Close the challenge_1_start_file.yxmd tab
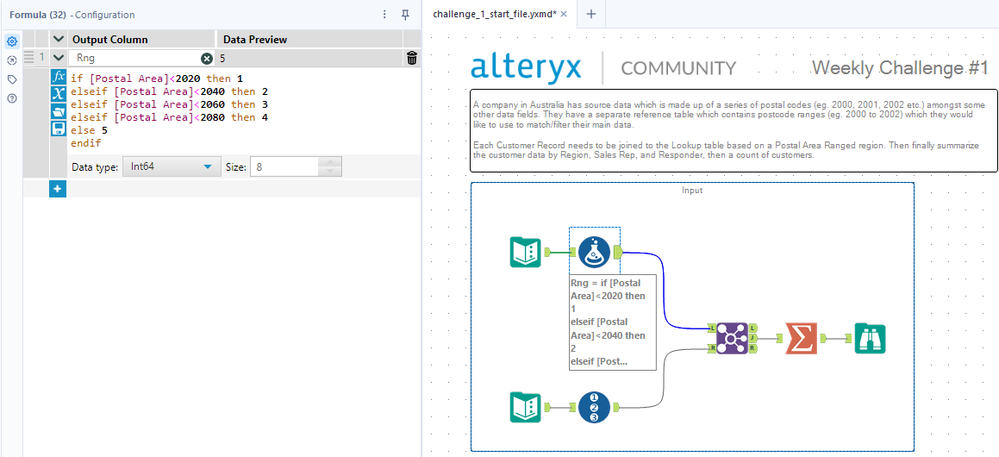The image size is (999, 457). 563,14
